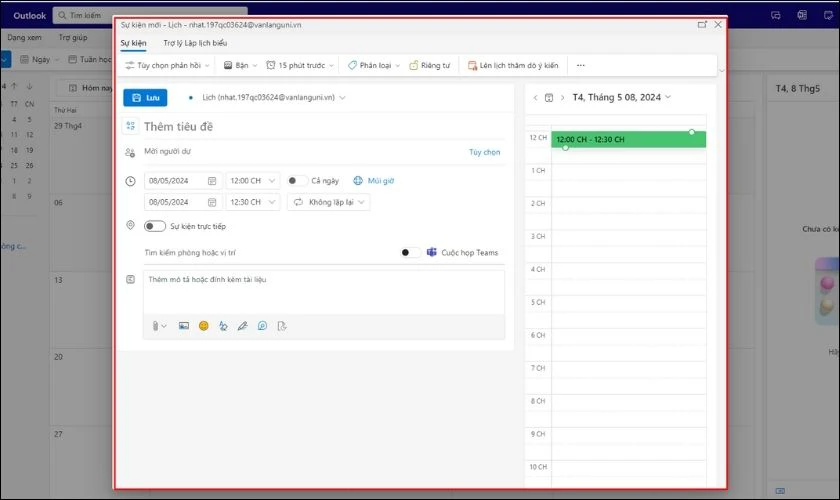This screenshot has height=500, width=840.
Task: Click the Lưu save button
Action: coord(145,98)
